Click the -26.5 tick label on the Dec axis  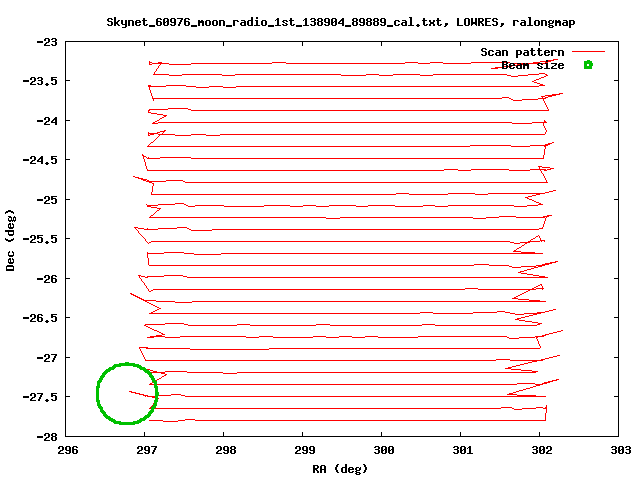click(41, 318)
